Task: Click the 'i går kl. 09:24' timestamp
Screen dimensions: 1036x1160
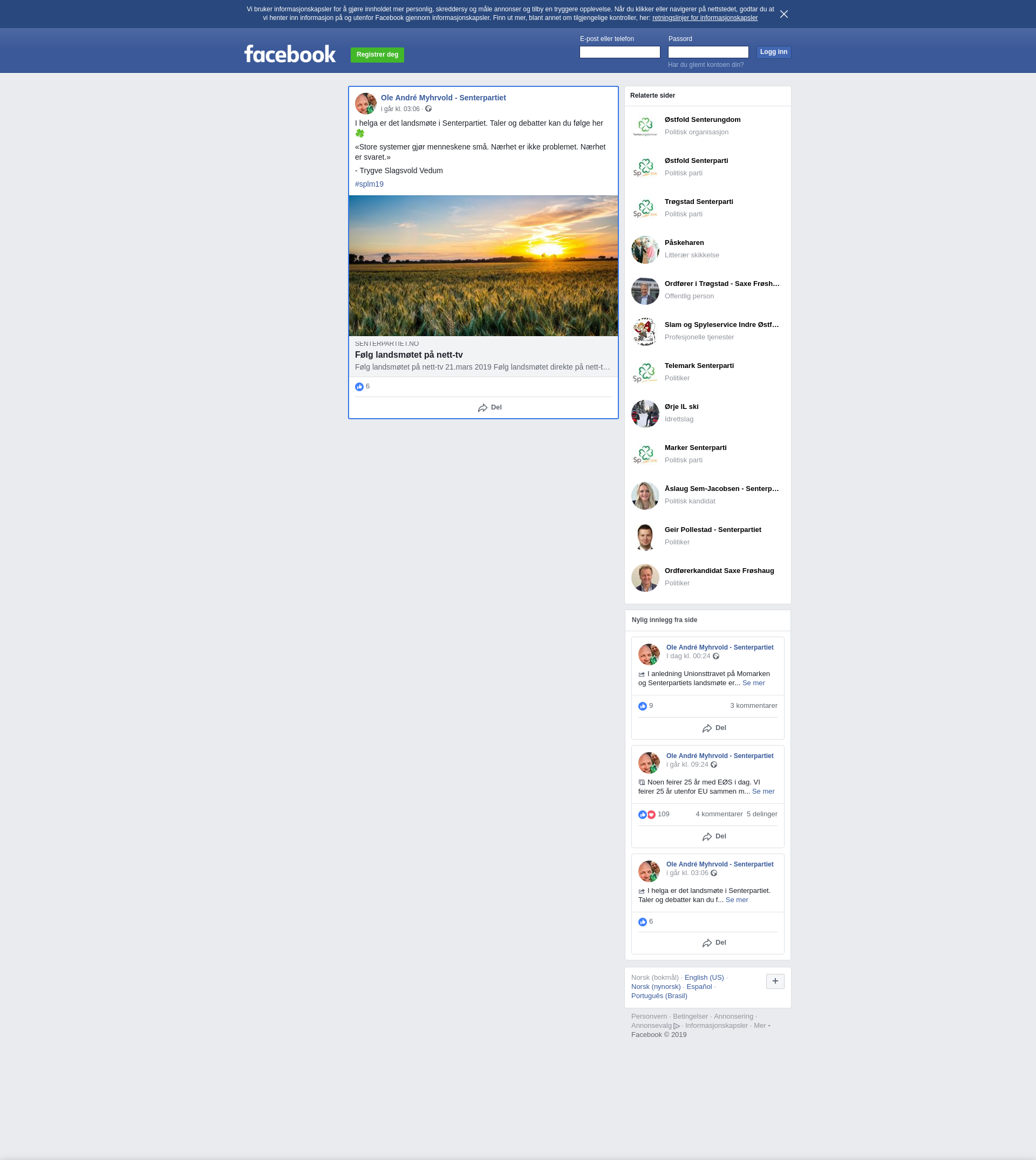Action: click(x=687, y=765)
